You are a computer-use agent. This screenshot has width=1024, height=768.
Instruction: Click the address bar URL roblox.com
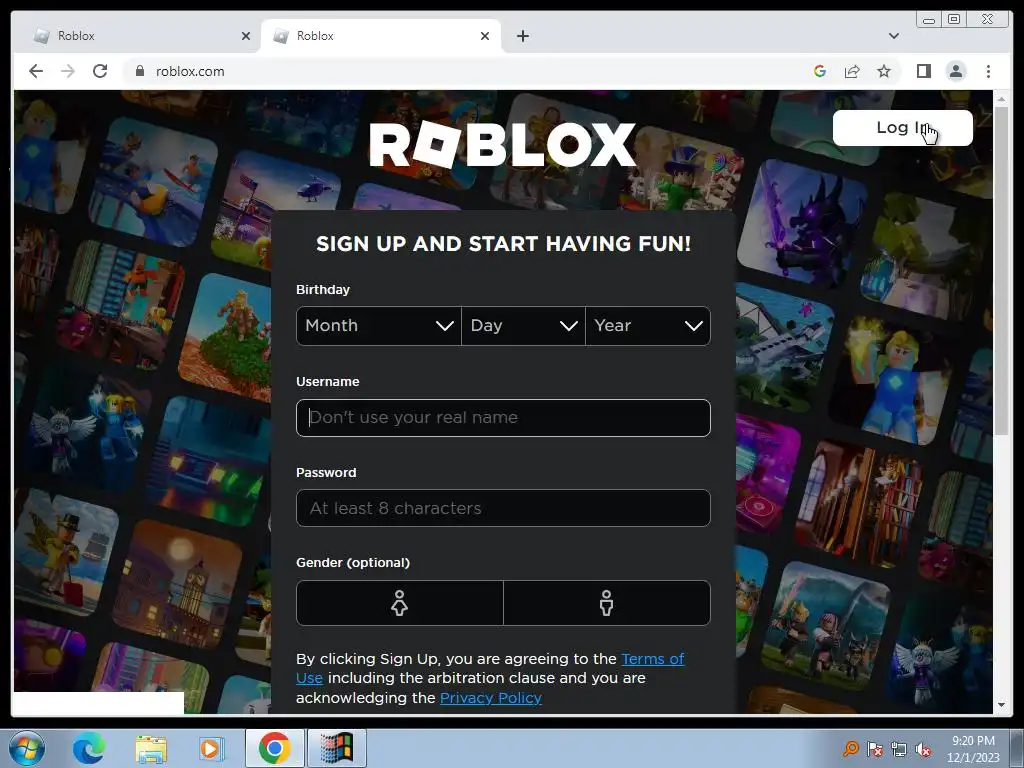(190, 71)
